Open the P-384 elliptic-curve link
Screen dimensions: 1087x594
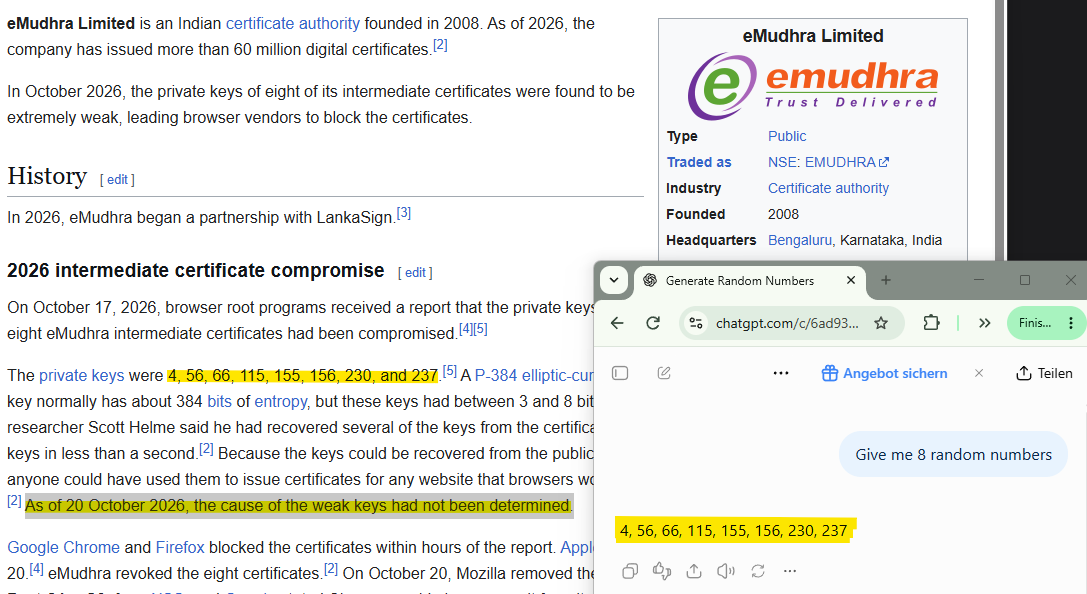coord(534,376)
